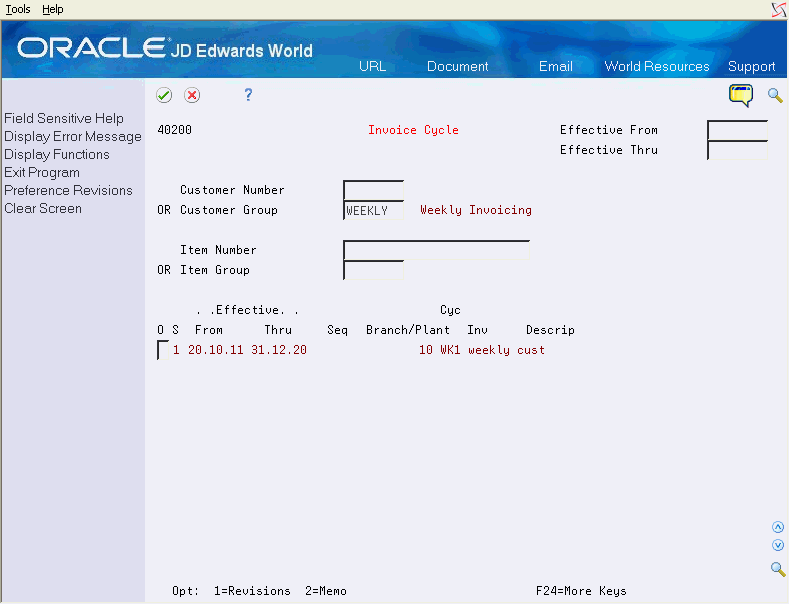Click the F24=More Keys text
Screen dimensions: 789x604
(581, 591)
